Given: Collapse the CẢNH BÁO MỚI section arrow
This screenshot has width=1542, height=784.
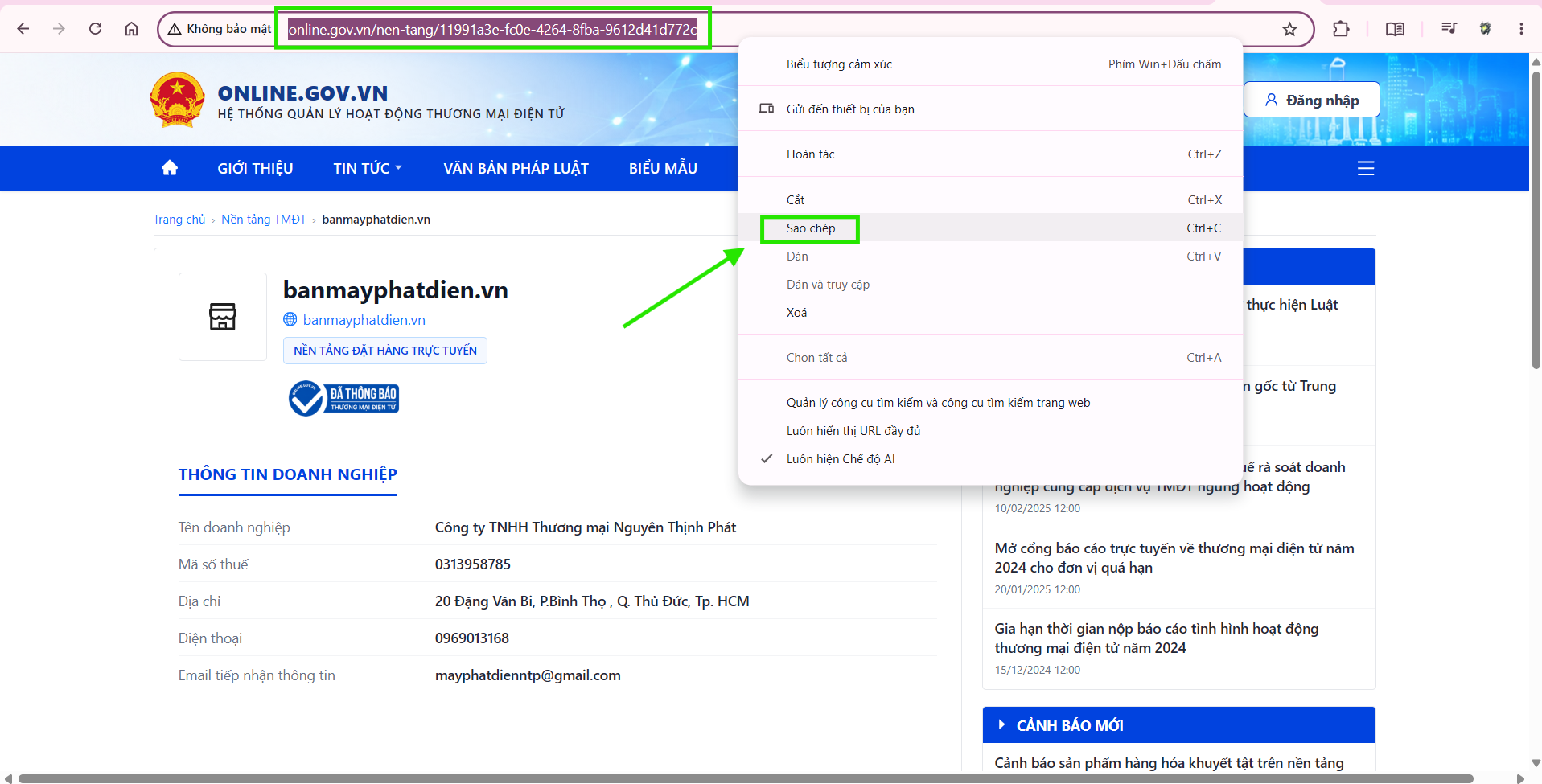Looking at the screenshot, I should point(1001,724).
